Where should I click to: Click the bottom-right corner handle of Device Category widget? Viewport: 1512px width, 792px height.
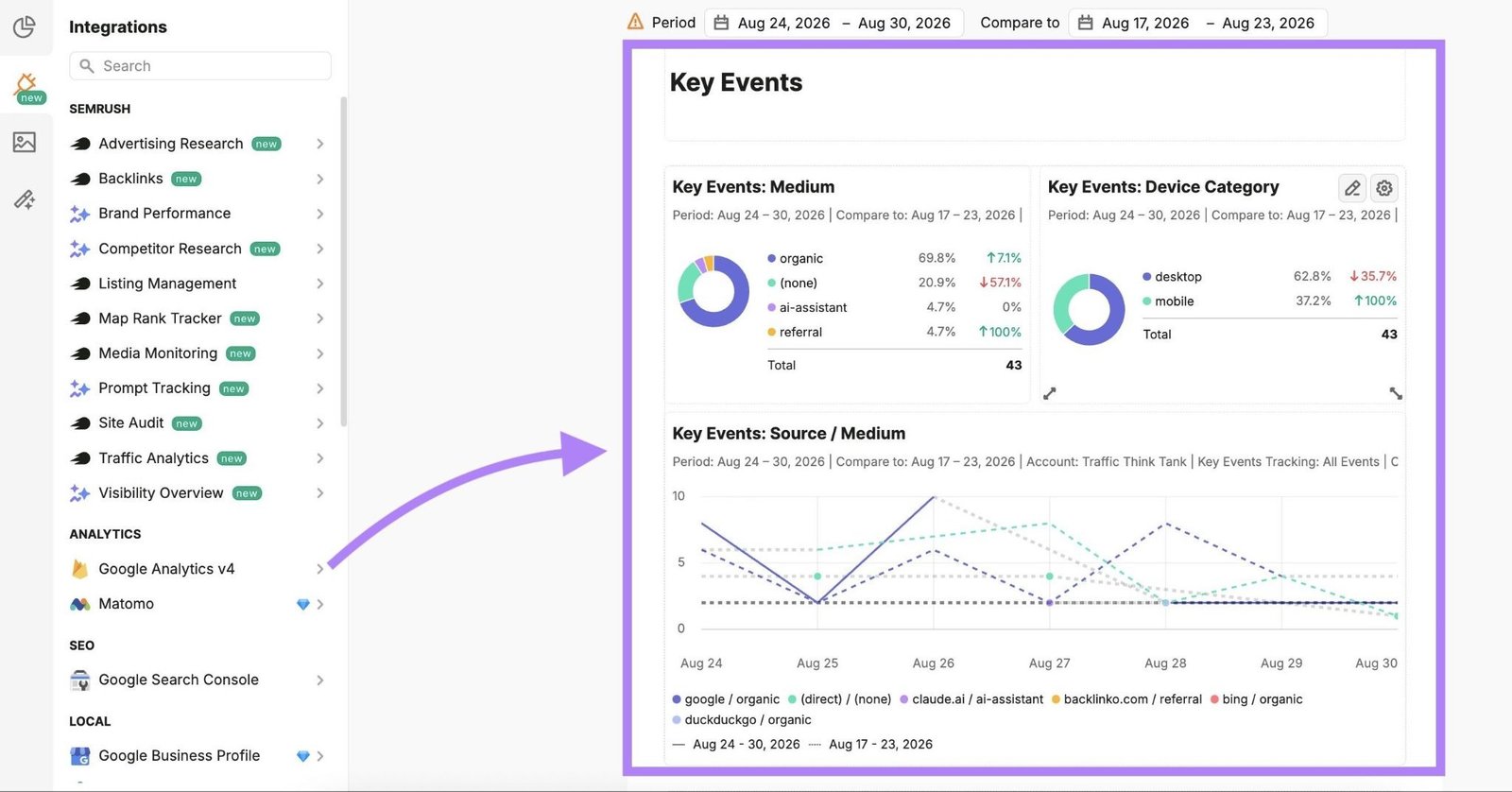click(x=1396, y=393)
